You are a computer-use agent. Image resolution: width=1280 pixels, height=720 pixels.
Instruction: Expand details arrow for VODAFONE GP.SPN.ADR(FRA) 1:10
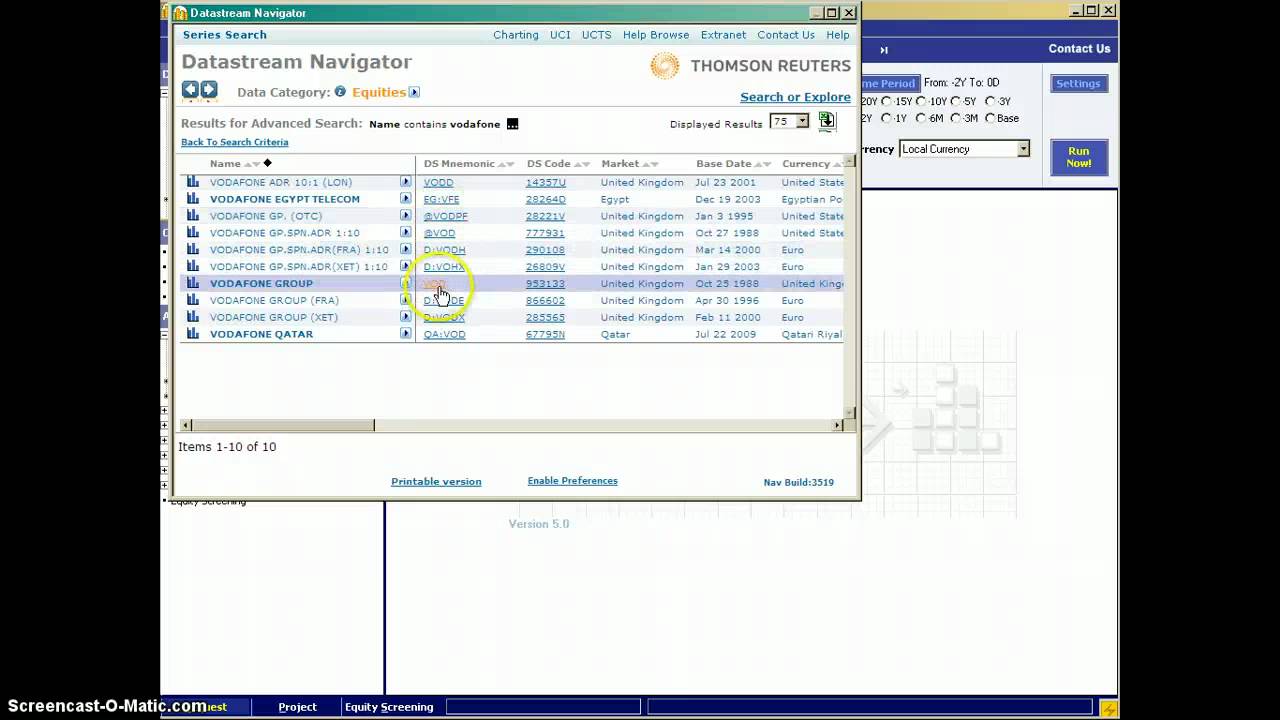click(405, 250)
